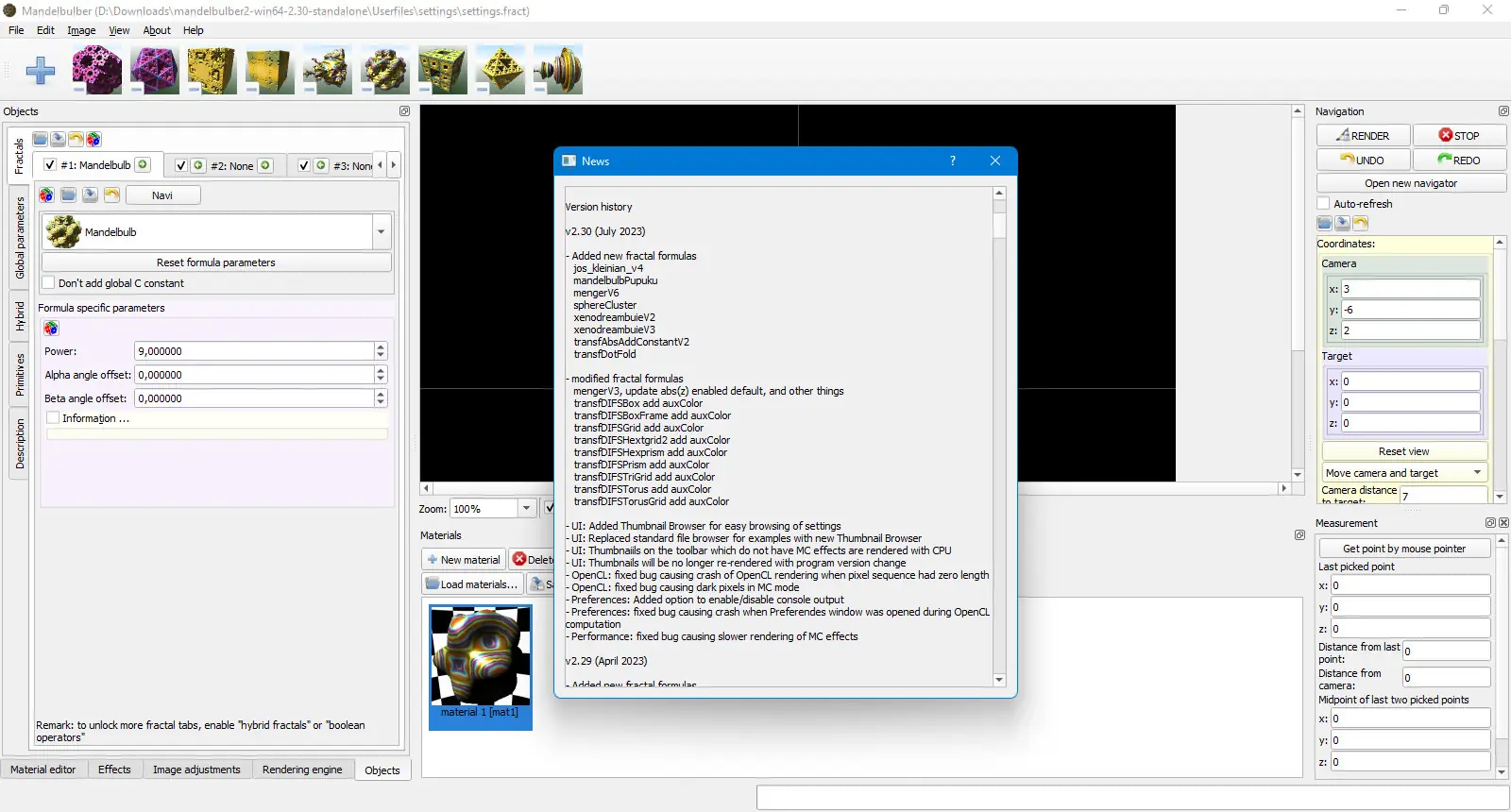Image resolution: width=1511 pixels, height=812 pixels.
Task: Open the Mandelbulb formula dropdown
Action: 382,232
